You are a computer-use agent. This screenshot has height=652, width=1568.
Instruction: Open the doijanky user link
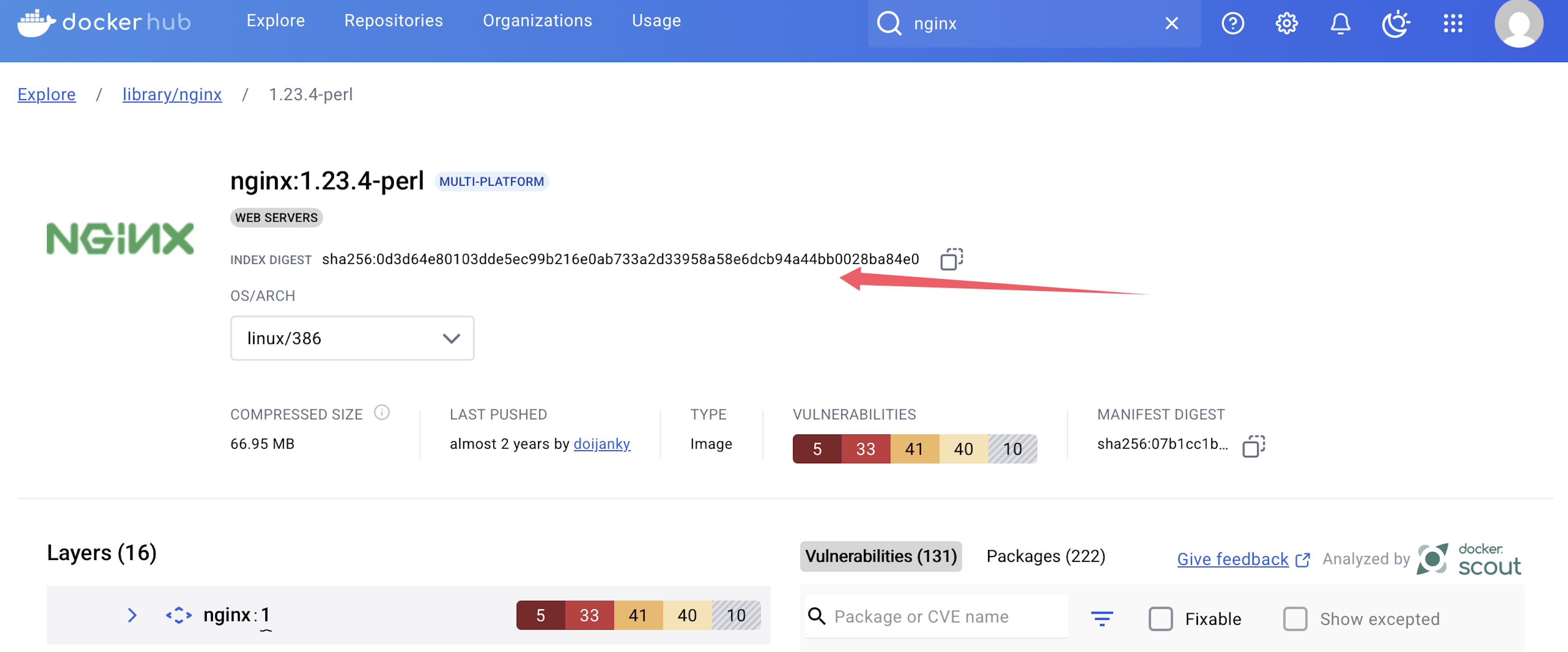pos(601,444)
